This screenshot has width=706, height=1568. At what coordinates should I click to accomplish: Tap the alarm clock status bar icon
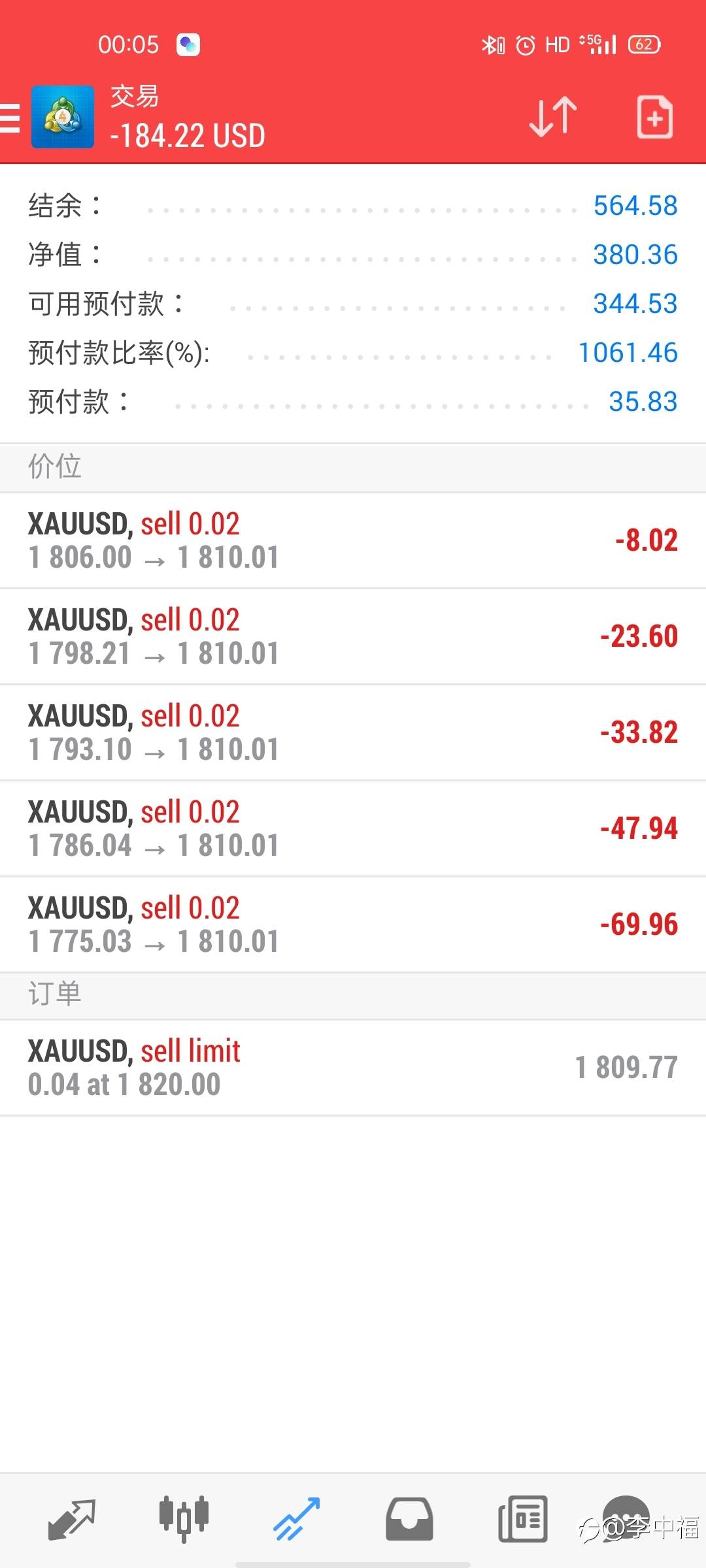click(526, 45)
